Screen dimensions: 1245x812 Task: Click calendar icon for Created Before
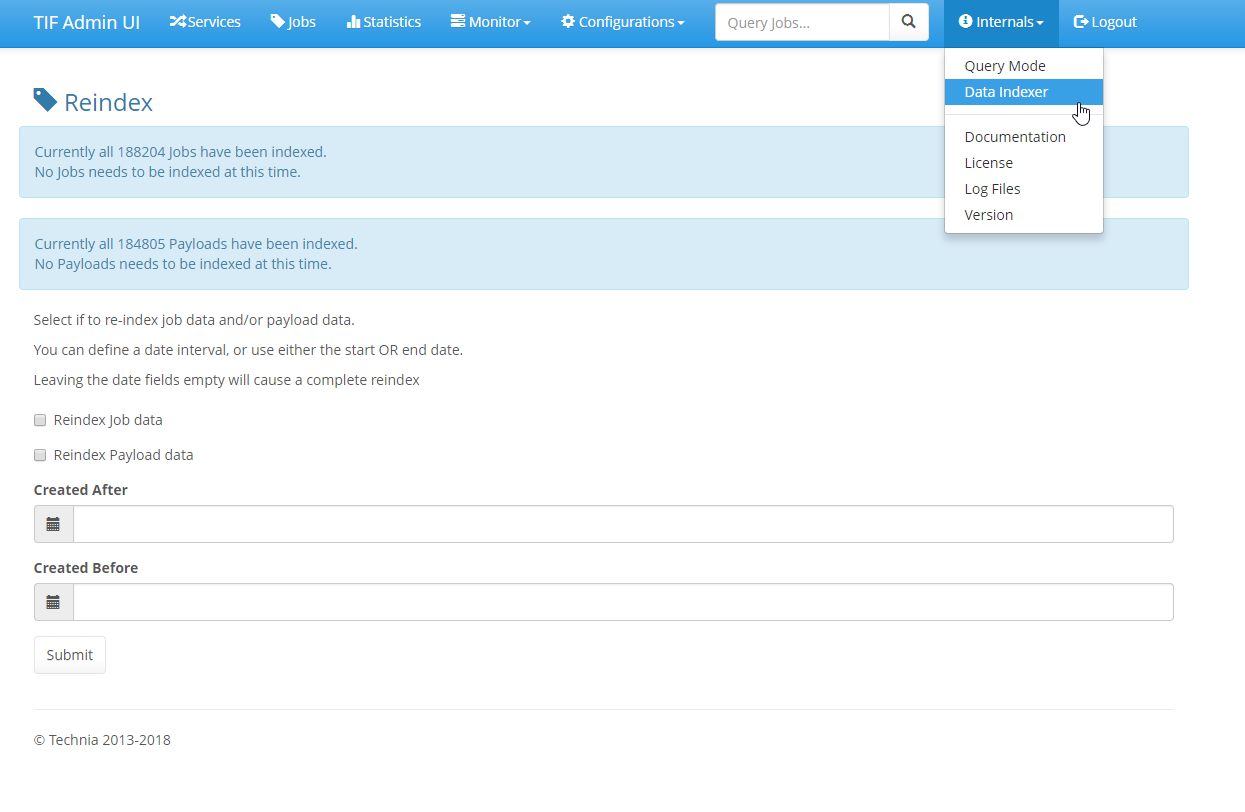[53, 602]
